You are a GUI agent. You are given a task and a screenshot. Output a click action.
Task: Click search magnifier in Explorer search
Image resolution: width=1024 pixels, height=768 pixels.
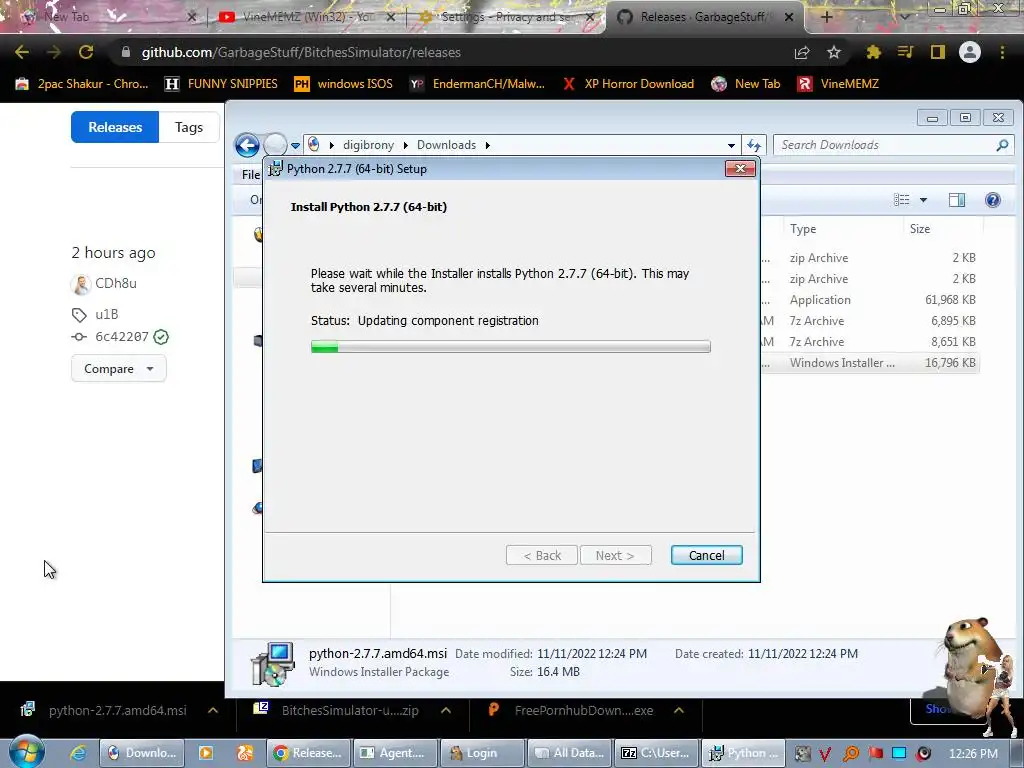coord(1002,145)
